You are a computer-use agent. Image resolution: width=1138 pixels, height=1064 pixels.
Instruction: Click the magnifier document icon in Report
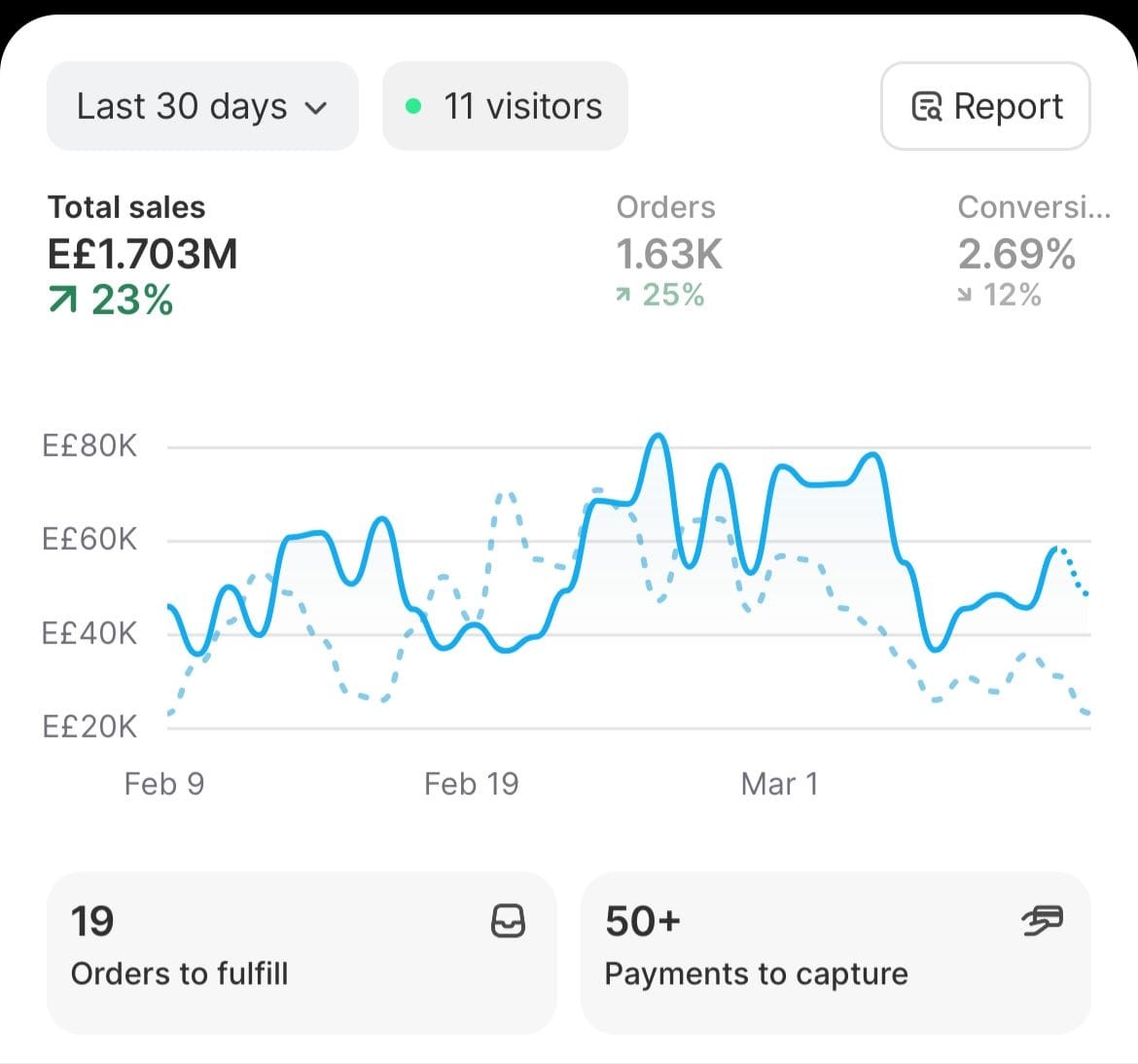pos(926,106)
